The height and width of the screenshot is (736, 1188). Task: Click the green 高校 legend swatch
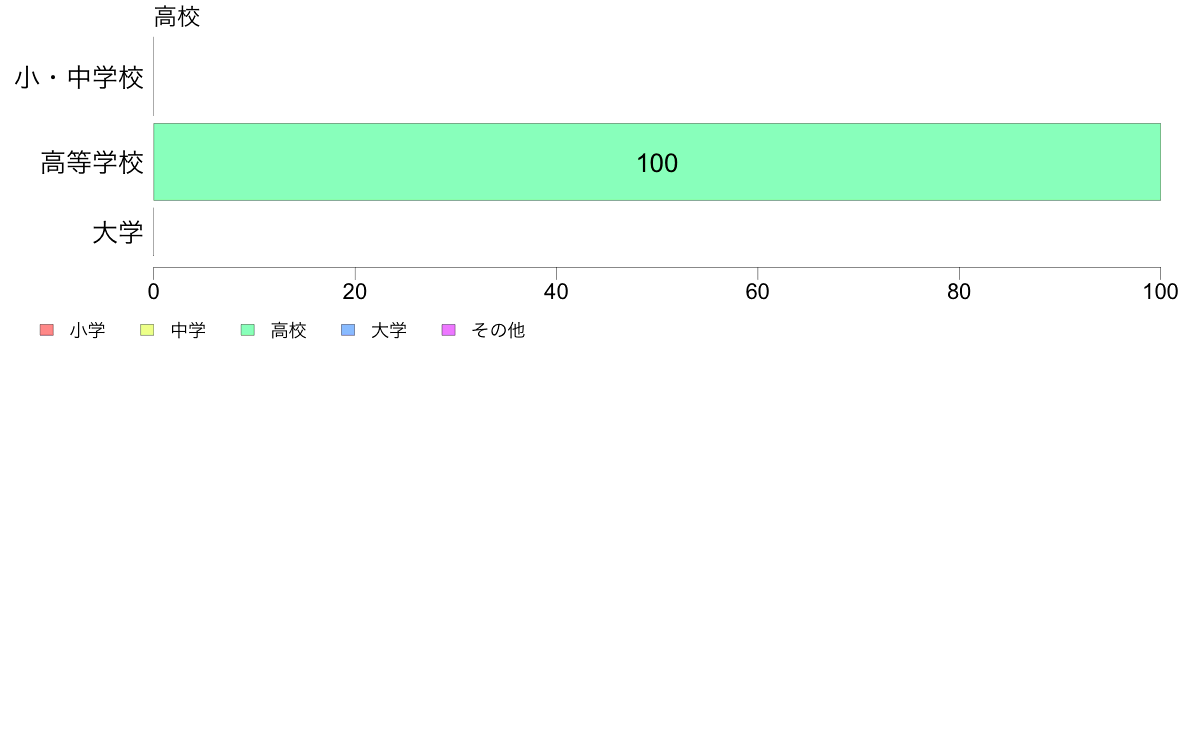pos(248,330)
